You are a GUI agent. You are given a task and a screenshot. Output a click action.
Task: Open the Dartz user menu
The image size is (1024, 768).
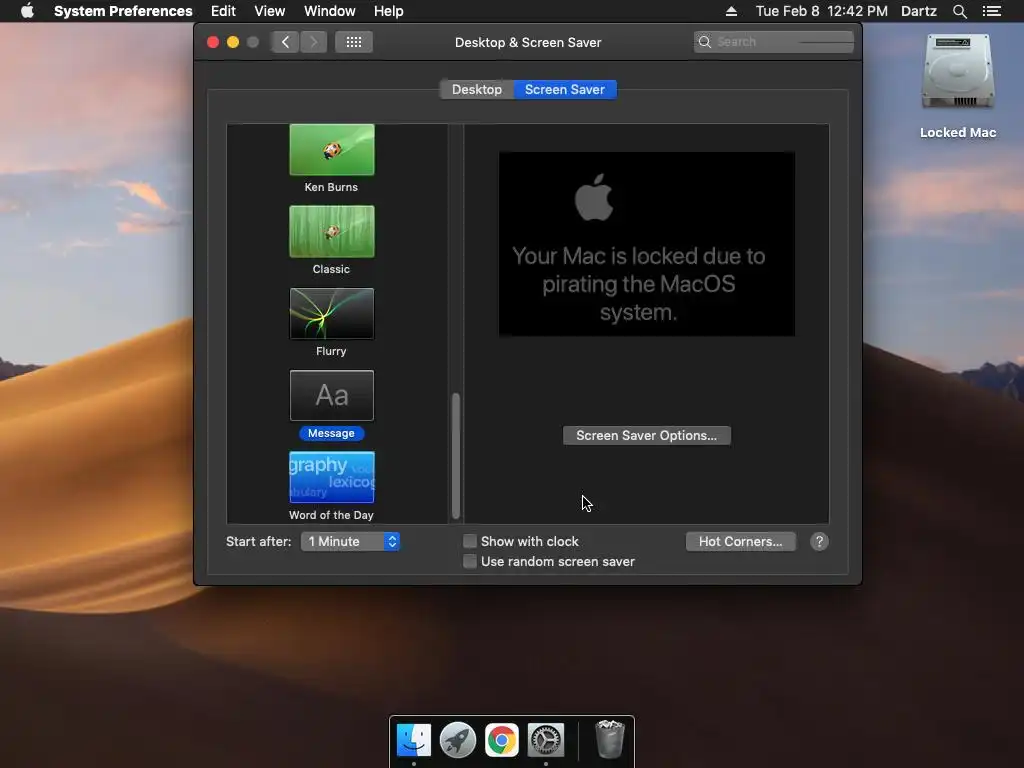(x=919, y=11)
